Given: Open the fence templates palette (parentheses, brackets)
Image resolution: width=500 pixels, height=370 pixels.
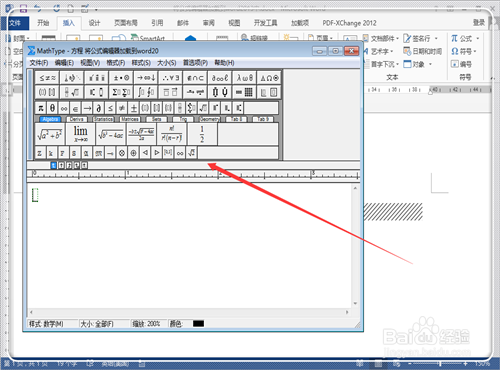Looking at the screenshot, I should click(x=47, y=92).
